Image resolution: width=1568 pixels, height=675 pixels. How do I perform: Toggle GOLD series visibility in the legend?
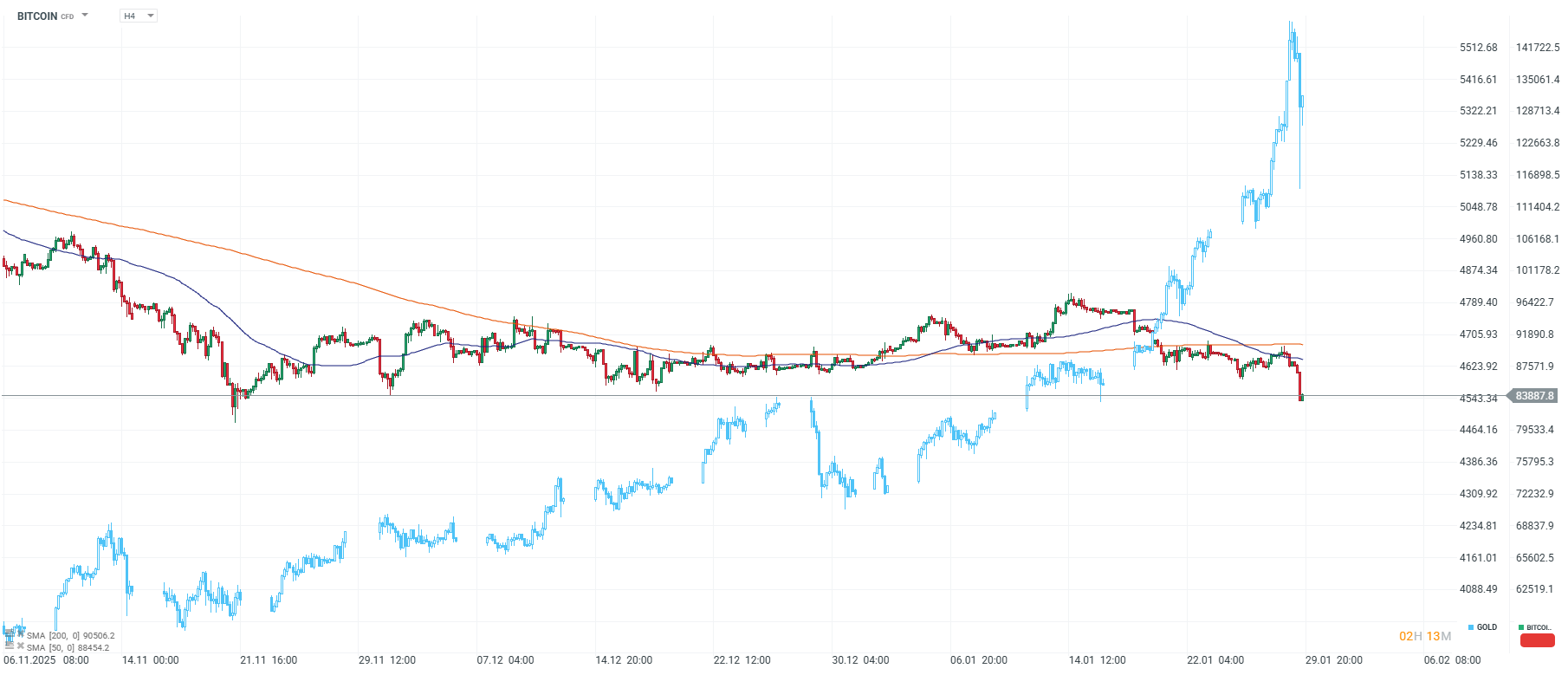click(1483, 627)
